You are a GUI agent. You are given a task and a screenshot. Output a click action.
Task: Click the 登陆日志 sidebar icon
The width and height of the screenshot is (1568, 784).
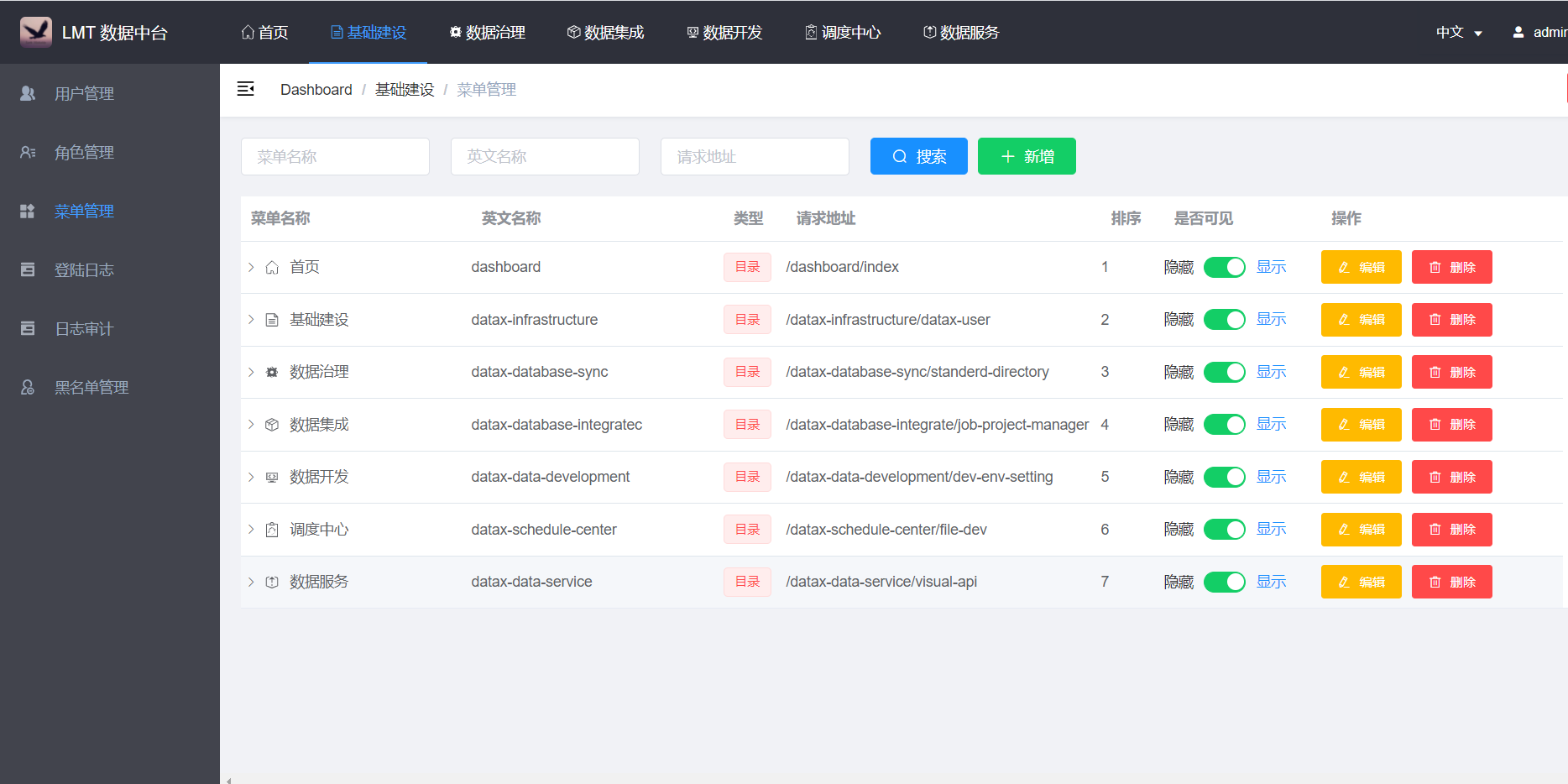tap(27, 269)
